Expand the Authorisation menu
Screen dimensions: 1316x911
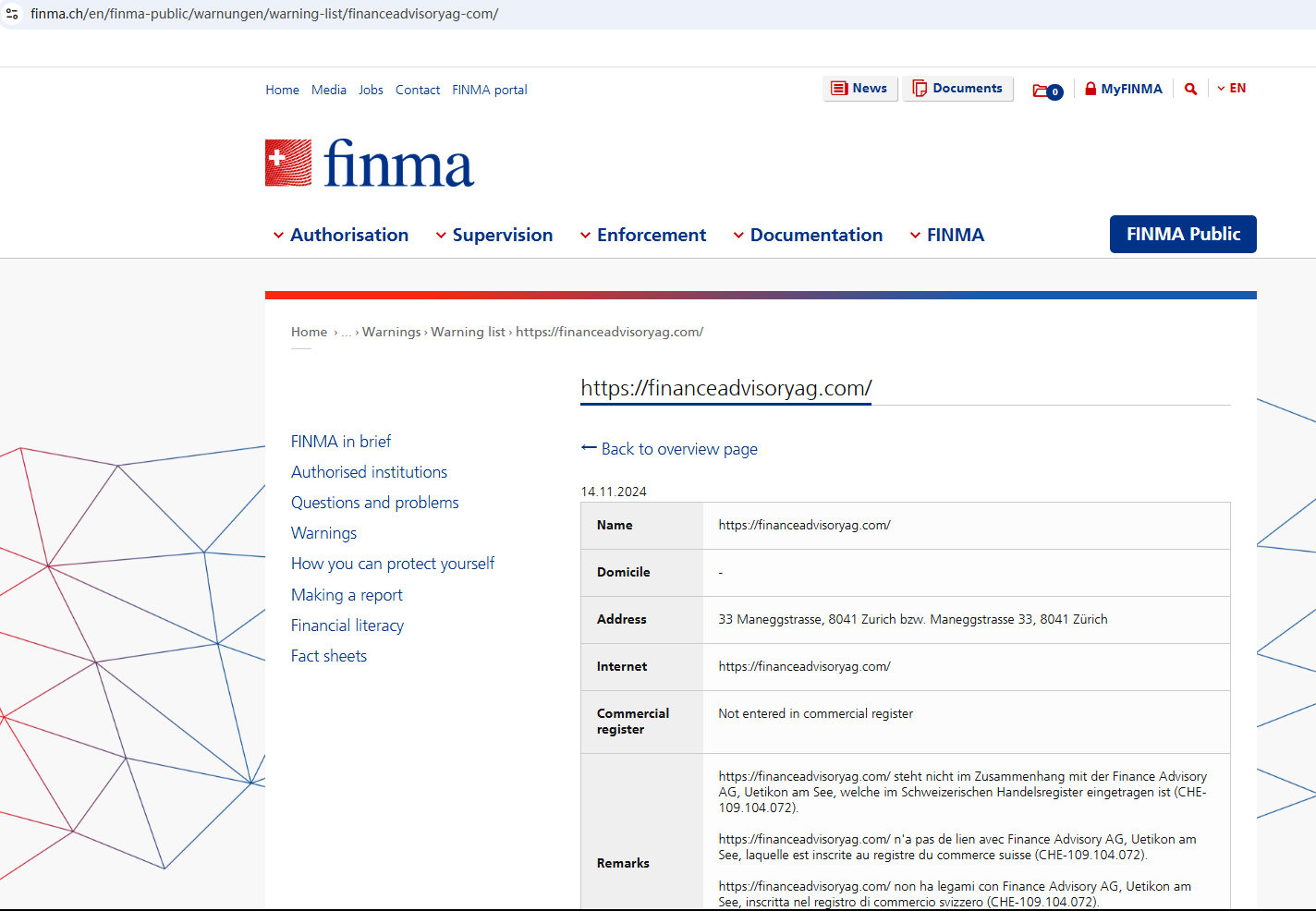[x=340, y=235]
